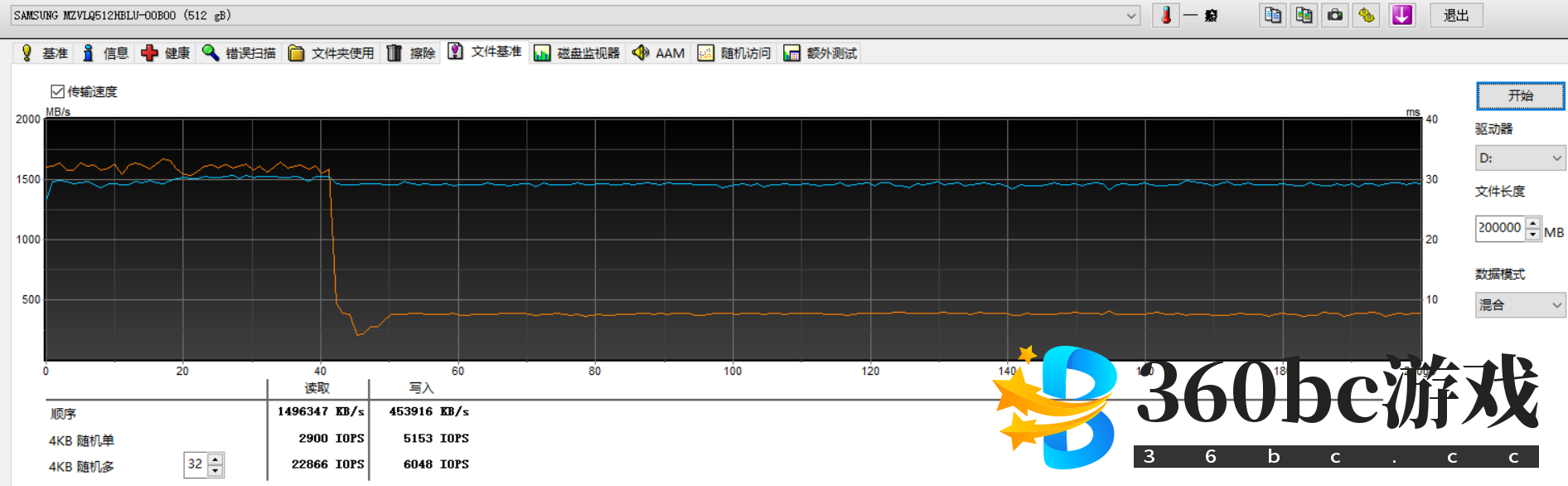Switch to the 磁盘监视器 tab
The height and width of the screenshot is (486, 1568).
[577, 53]
